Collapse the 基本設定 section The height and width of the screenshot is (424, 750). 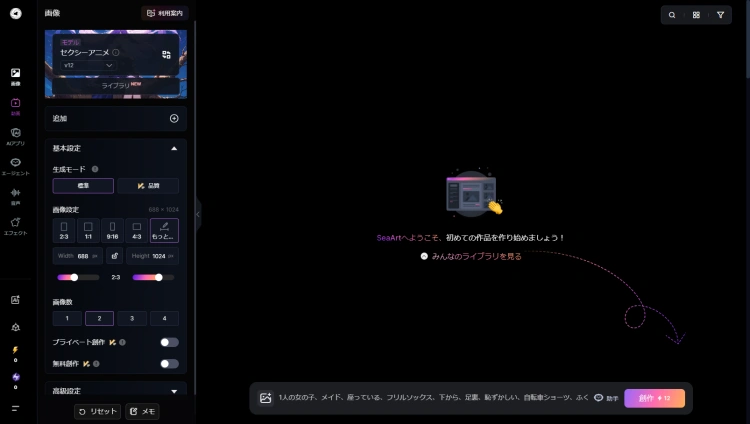(174, 148)
